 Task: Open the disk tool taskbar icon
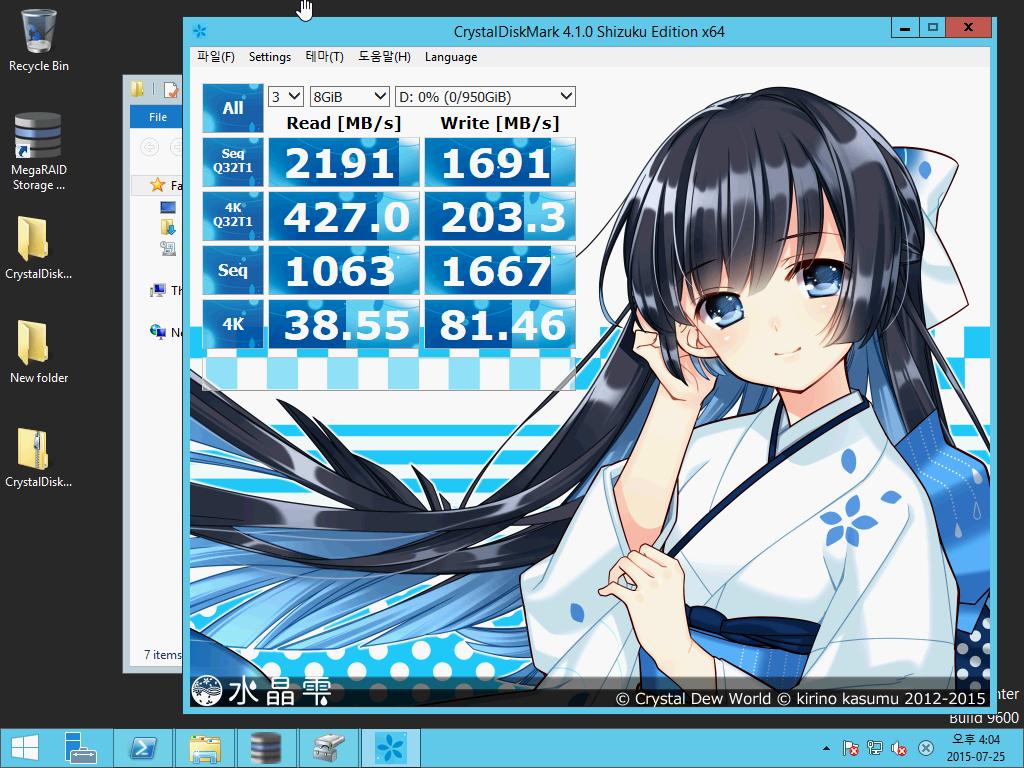(328, 748)
